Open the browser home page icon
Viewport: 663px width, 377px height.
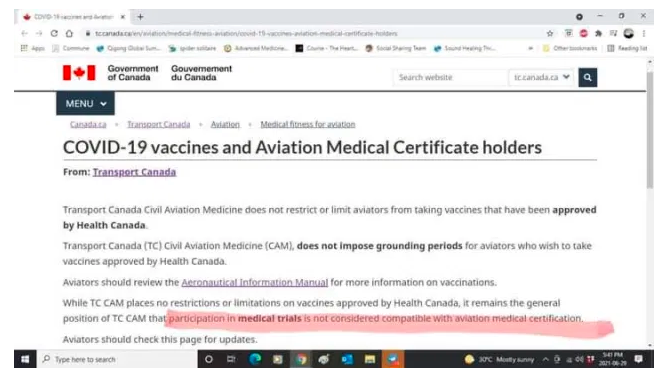pos(69,33)
